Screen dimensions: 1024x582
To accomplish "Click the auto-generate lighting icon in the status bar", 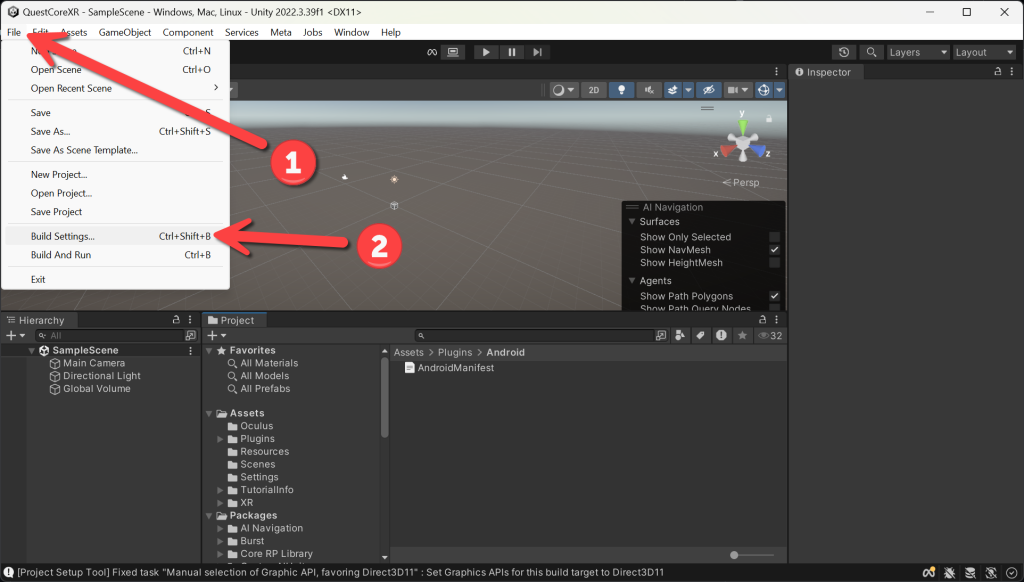I will (x=991, y=573).
